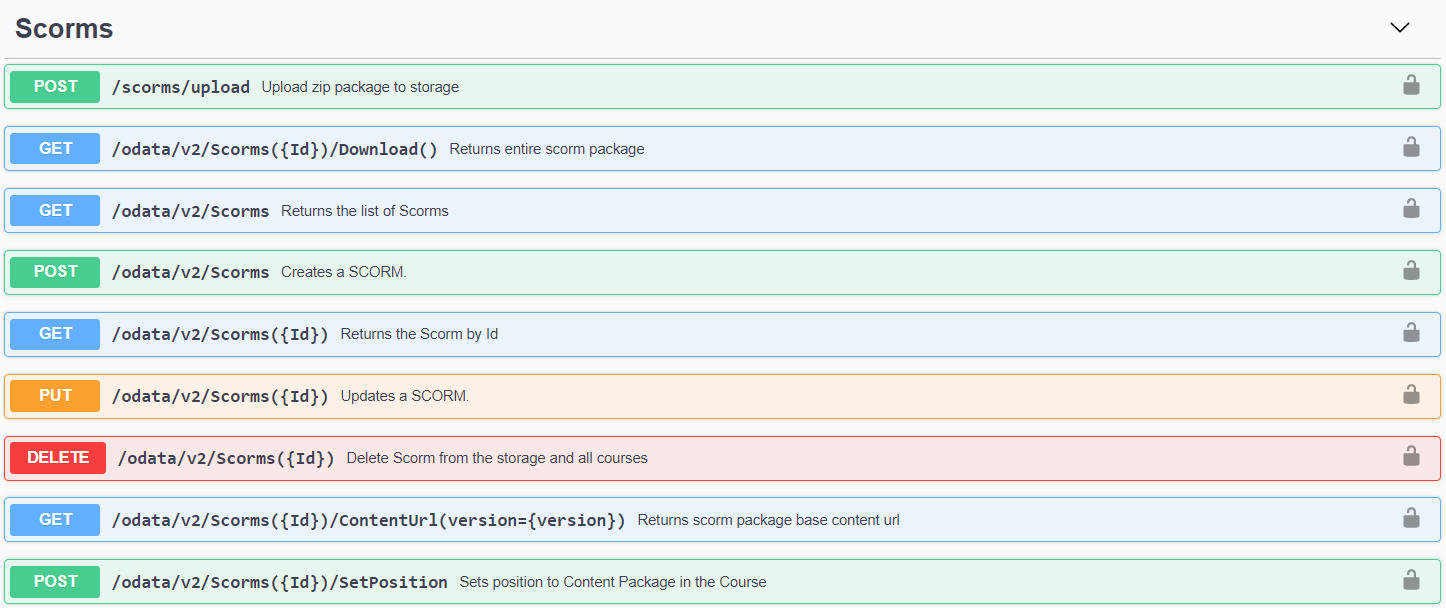Click the lock icon on /scorms/upload row

1411,86
